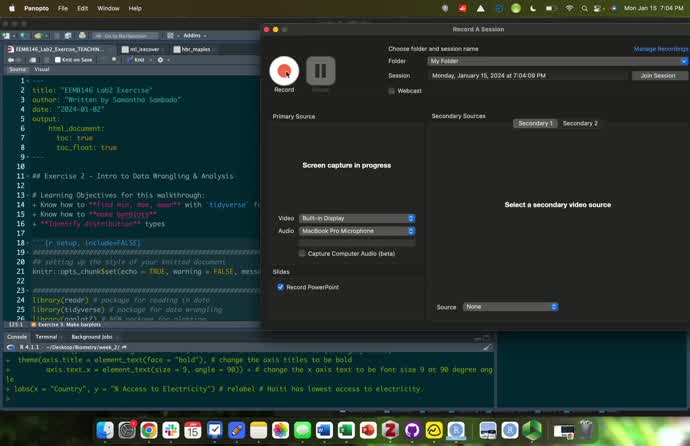Expand the secondary Source dropdown set to None

510,307
